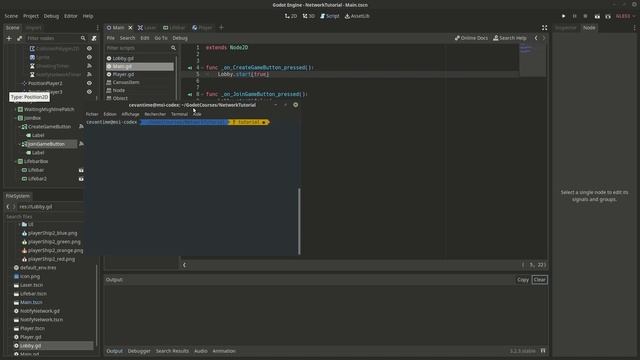This screenshot has width=640, height=360.
Task: Click the play custom scene icon
Action: pyautogui.click(x=608, y=16)
